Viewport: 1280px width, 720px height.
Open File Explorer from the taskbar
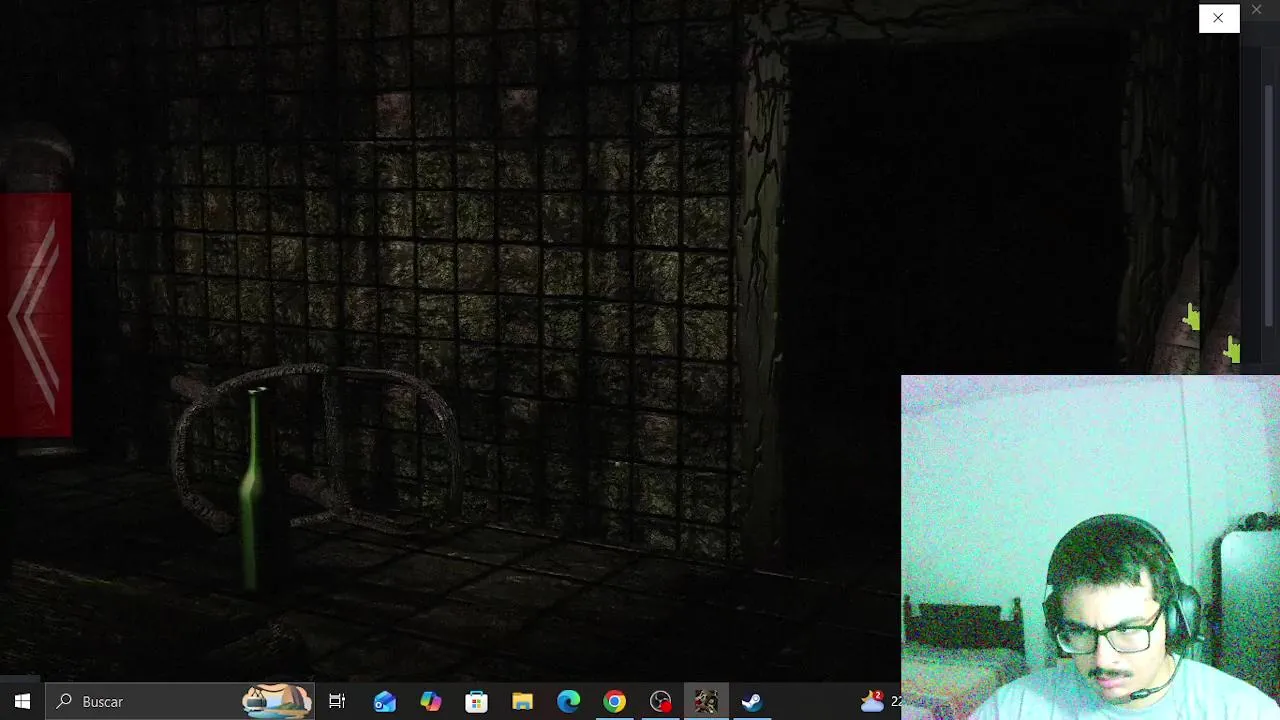click(522, 702)
